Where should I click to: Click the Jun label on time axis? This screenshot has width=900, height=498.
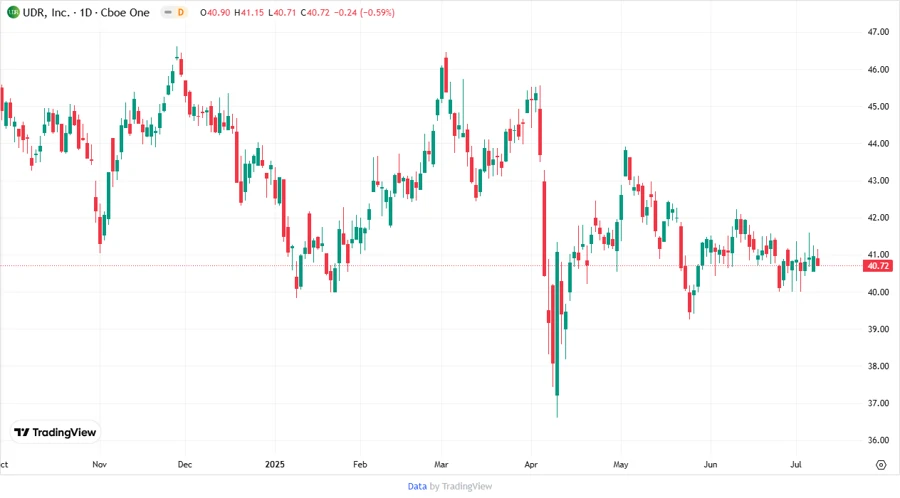click(x=711, y=464)
